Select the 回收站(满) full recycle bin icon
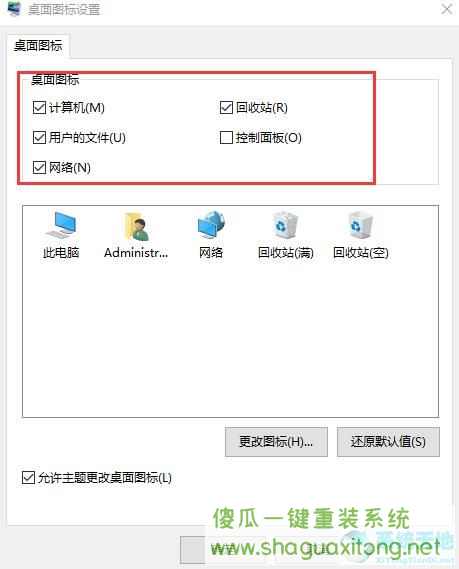 [x=286, y=225]
